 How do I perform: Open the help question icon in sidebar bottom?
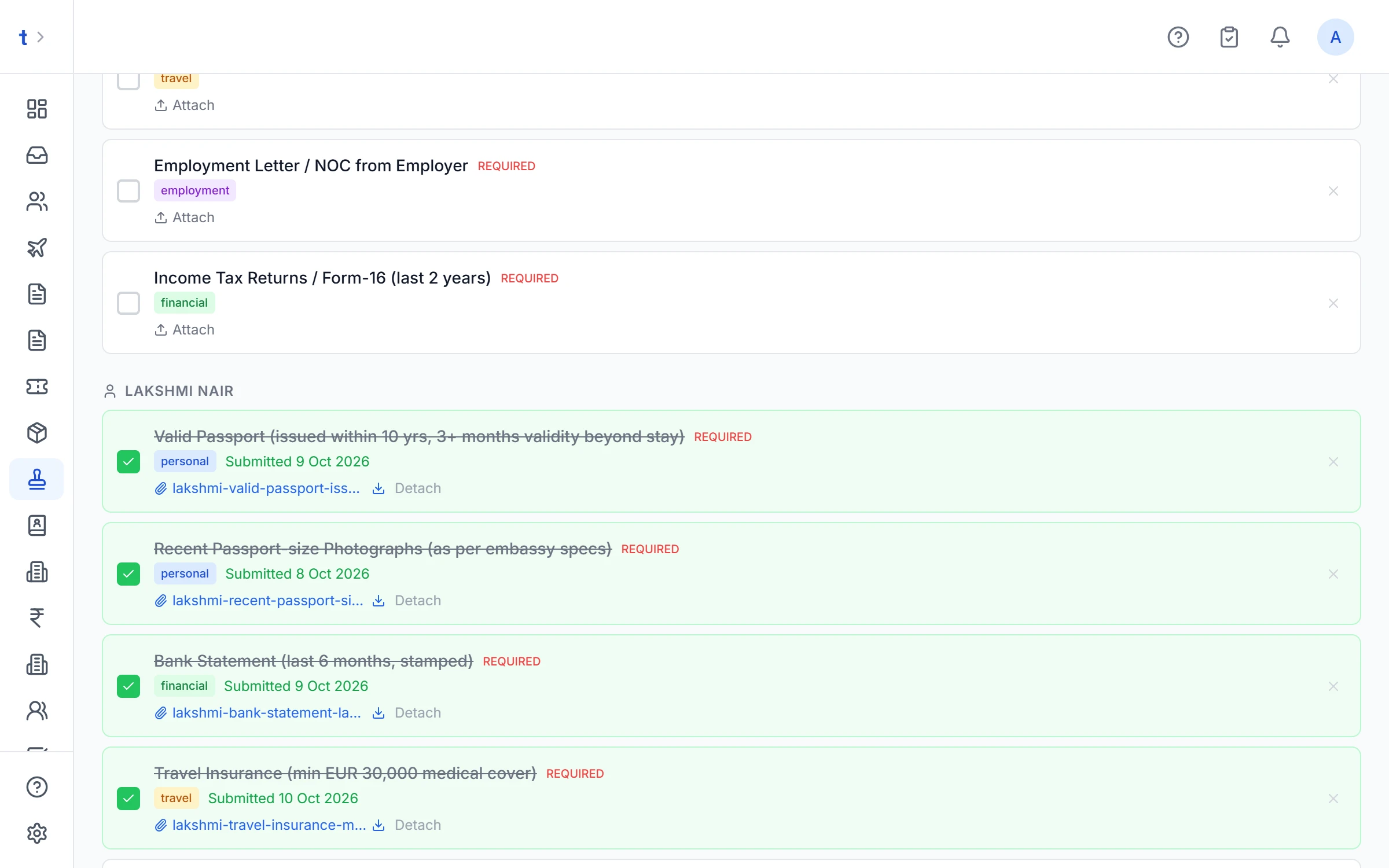point(37,787)
